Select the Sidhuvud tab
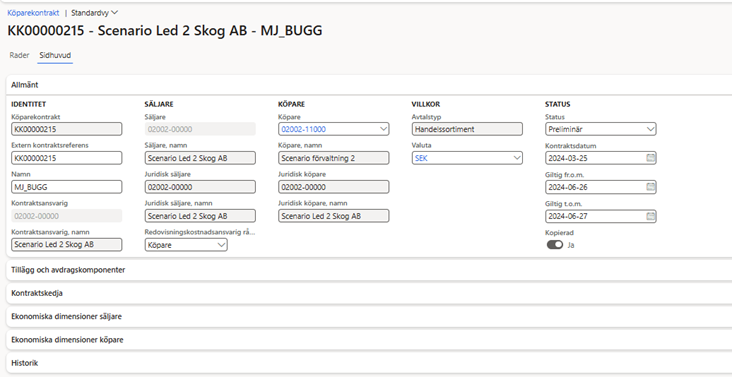Viewport: 732px width, 377px height. pos(55,56)
